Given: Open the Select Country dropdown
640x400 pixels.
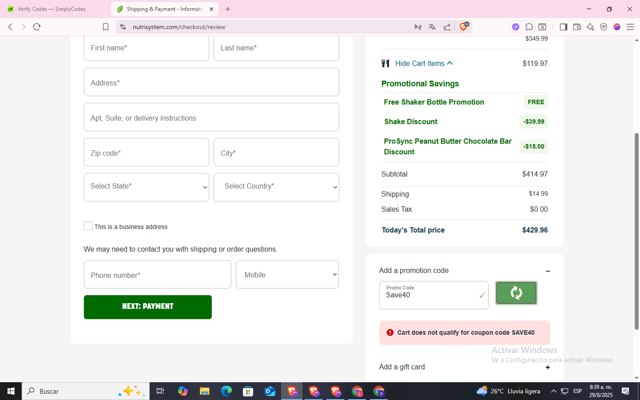Looking at the screenshot, I should point(276,187).
